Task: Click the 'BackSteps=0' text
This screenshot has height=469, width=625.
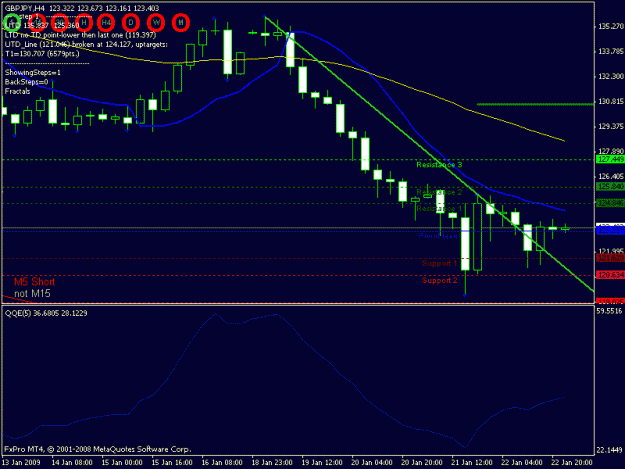Action: (x=26, y=82)
